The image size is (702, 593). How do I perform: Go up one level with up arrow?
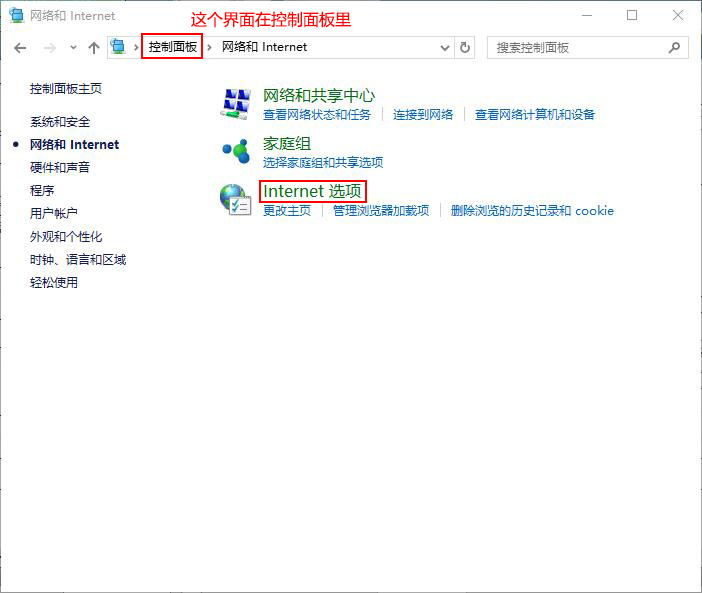94,47
